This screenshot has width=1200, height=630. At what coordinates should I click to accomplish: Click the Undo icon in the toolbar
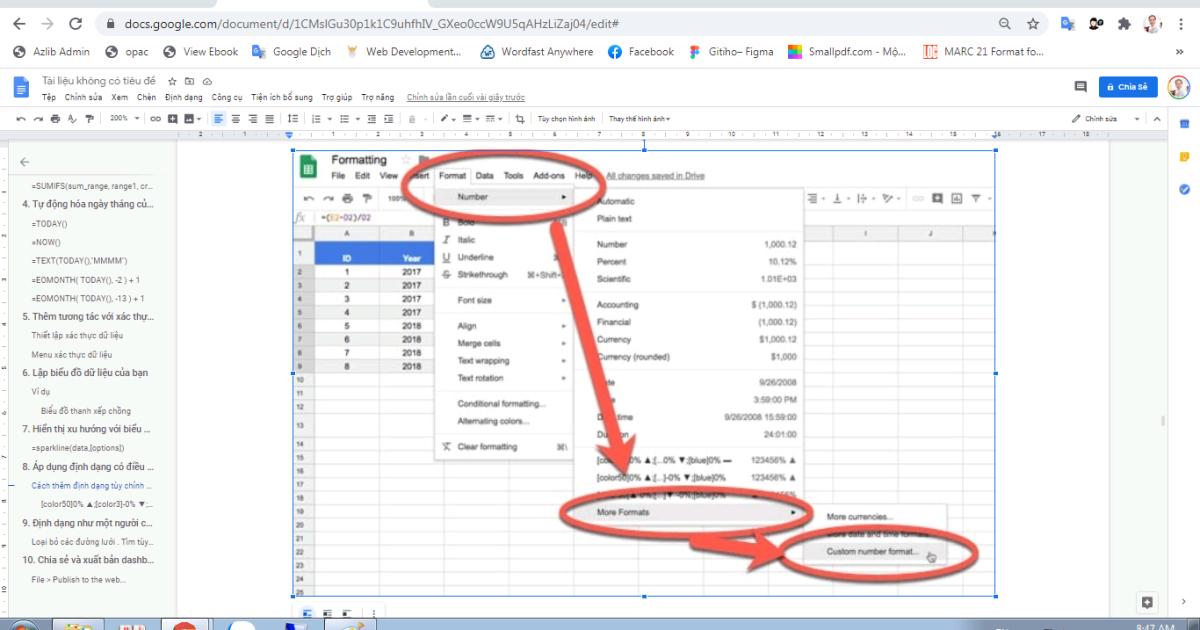click(x=22, y=119)
